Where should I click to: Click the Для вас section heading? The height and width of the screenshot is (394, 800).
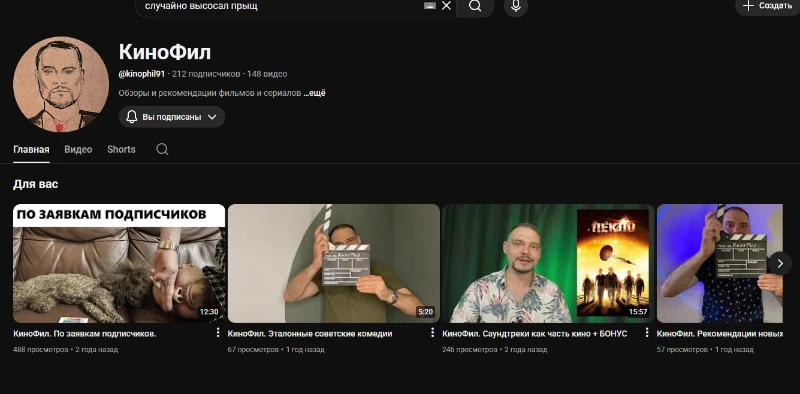36,184
